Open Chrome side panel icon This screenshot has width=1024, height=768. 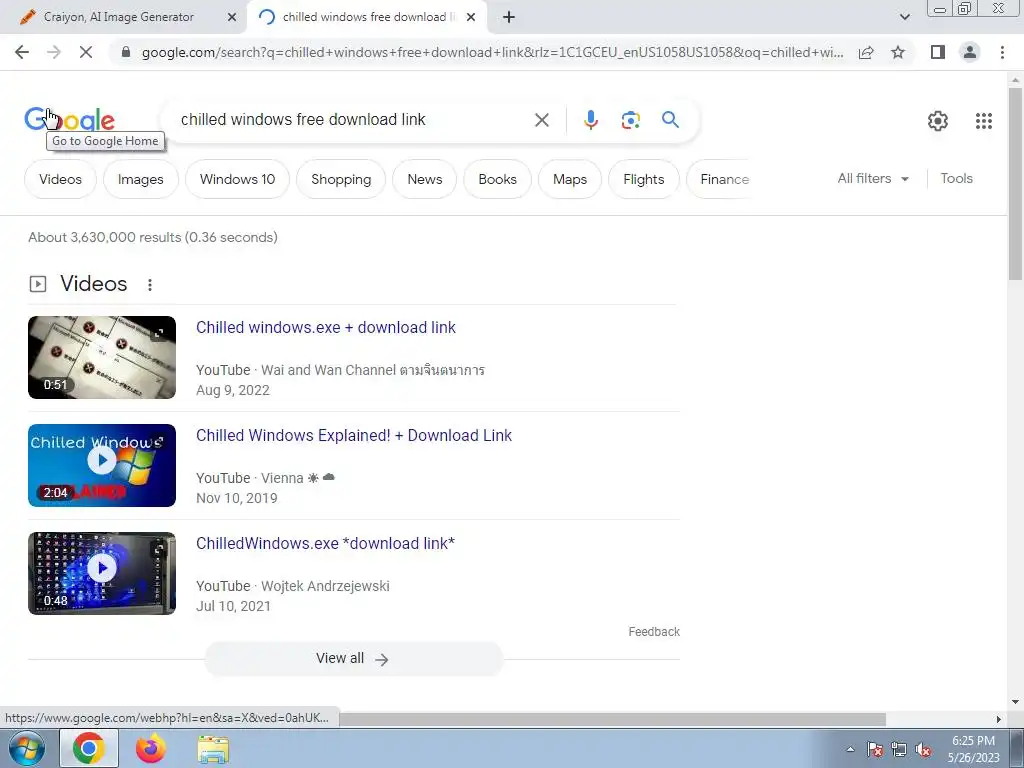pos(938,52)
